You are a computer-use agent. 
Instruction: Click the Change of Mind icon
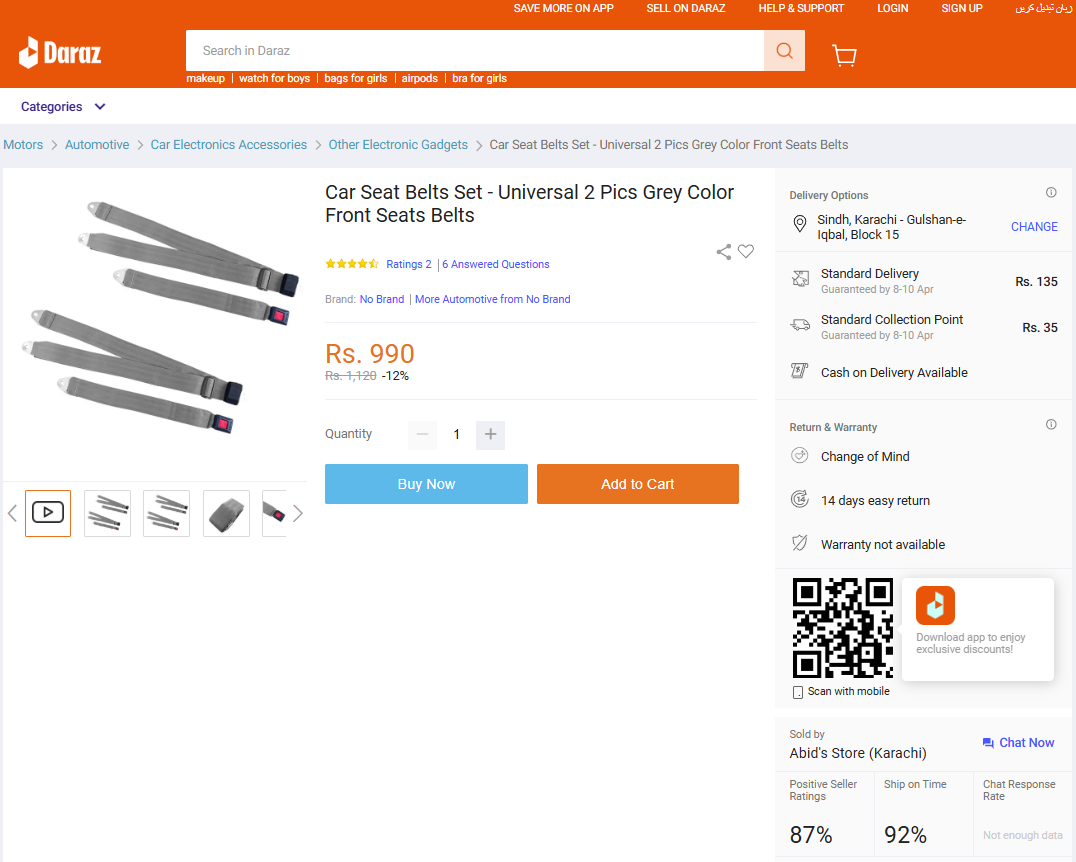tap(799, 455)
